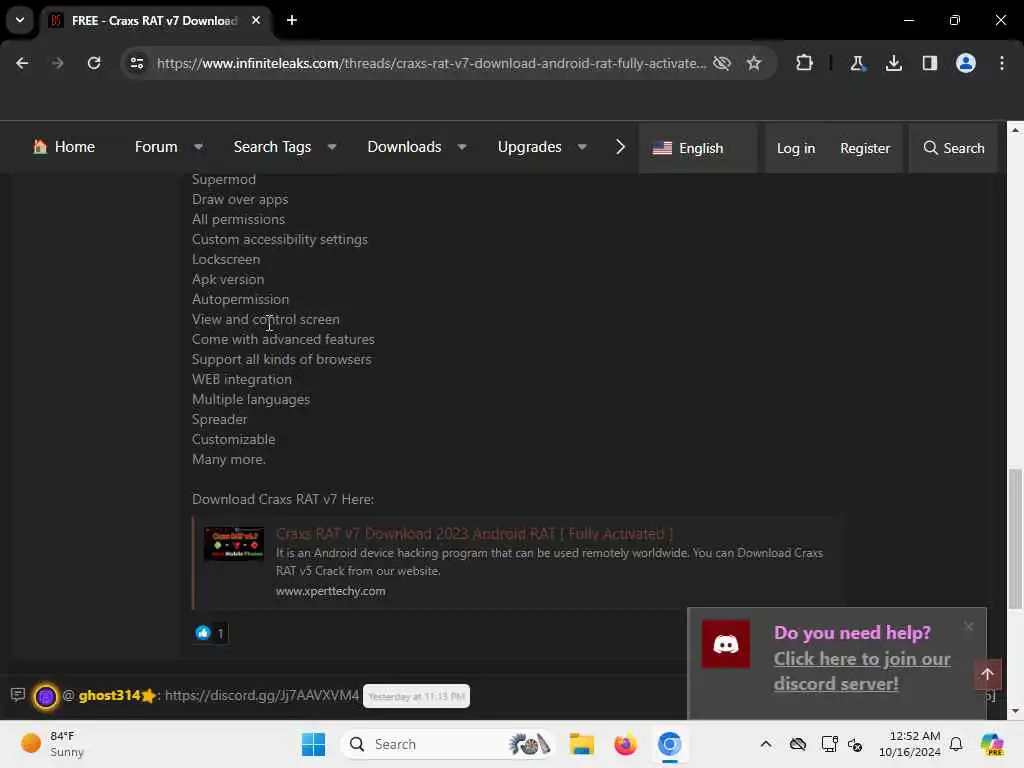Click here to join our discord server link
This screenshot has height=768, width=1024.
pos(862,671)
